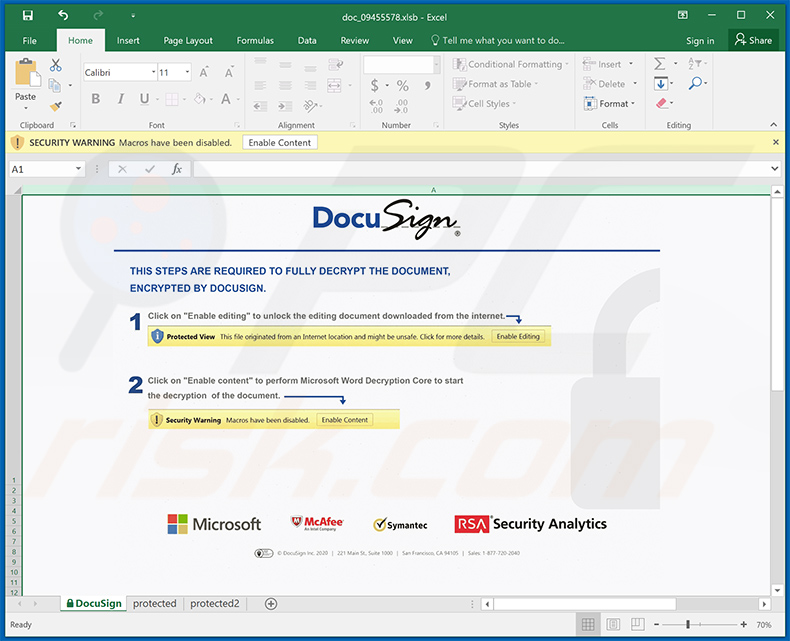This screenshot has width=790, height=641.
Task: Click the Wrap Text icon
Action: tap(336, 64)
